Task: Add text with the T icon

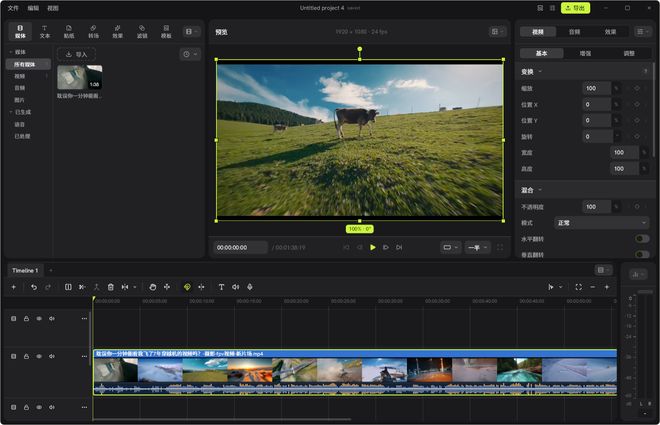Action: pyautogui.click(x=221, y=287)
